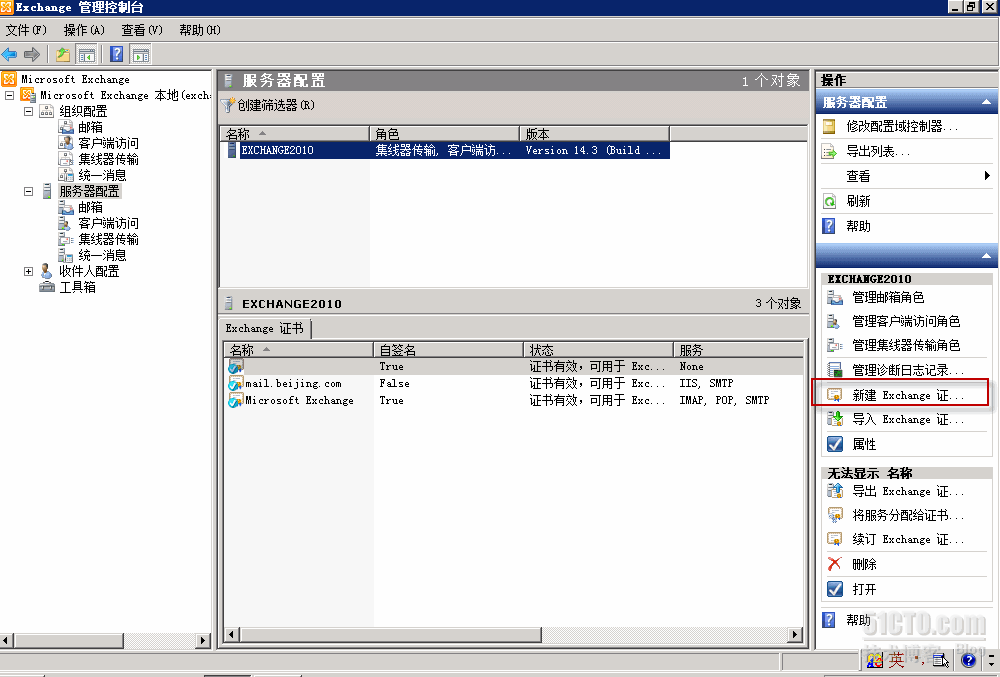
Task: Click 管理诊断日志记录 action text
Action: (x=908, y=370)
